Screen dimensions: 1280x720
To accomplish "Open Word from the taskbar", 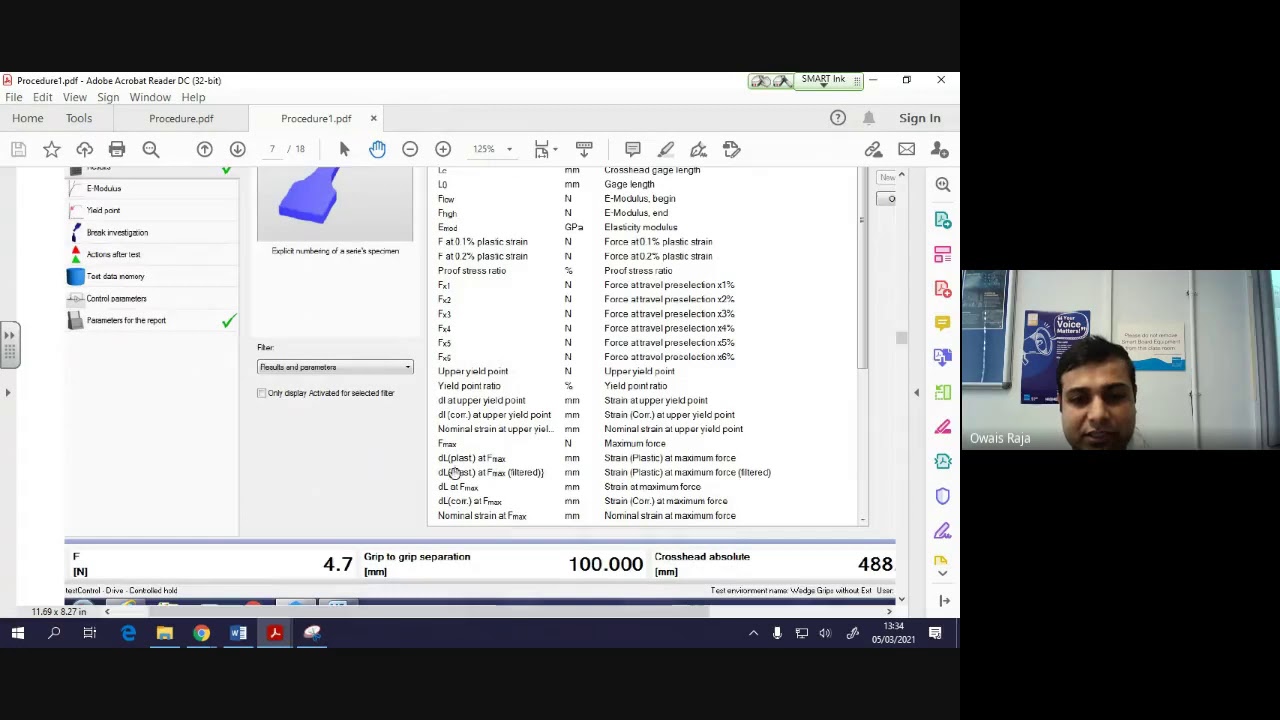I will click(238, 633).
